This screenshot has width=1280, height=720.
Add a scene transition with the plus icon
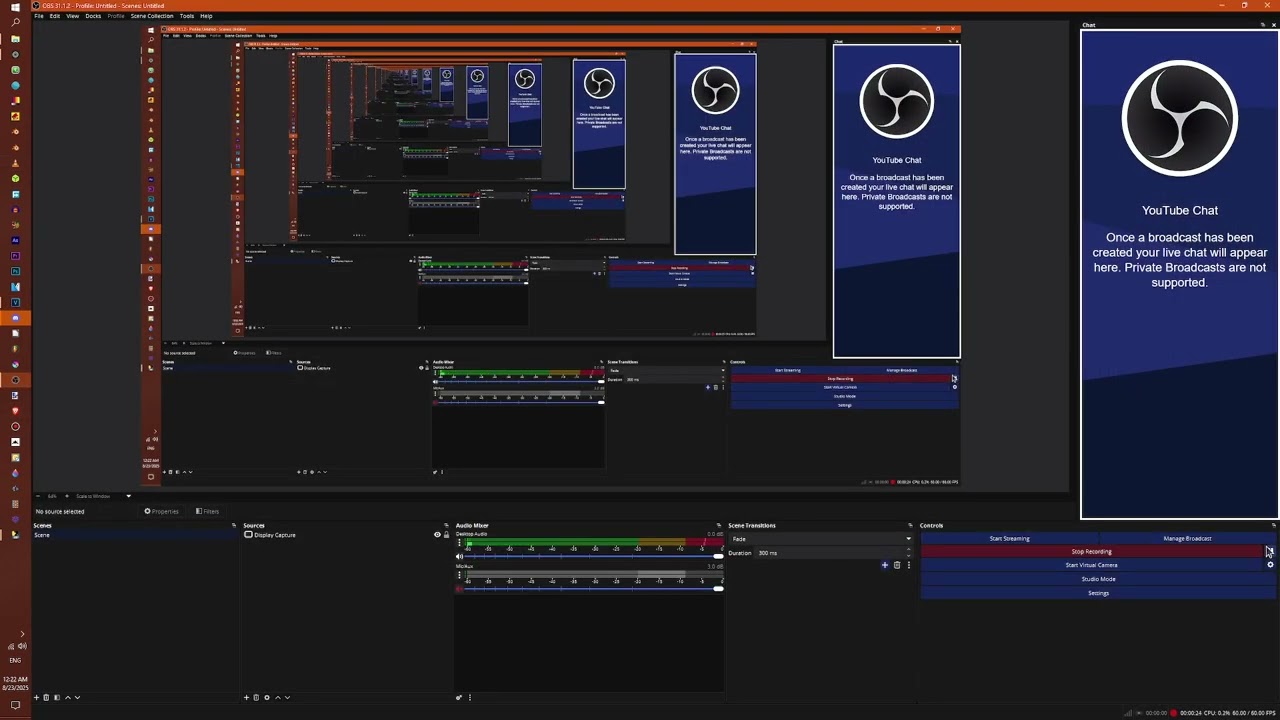click(x=884, y=565)
